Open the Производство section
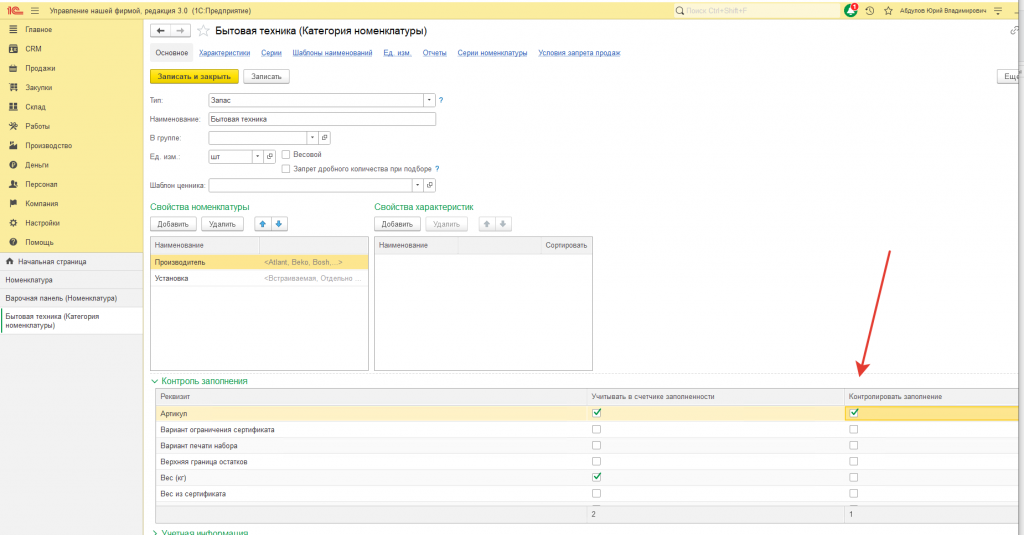This screenshot has width=1024, height=535. (x=48, y=146)
